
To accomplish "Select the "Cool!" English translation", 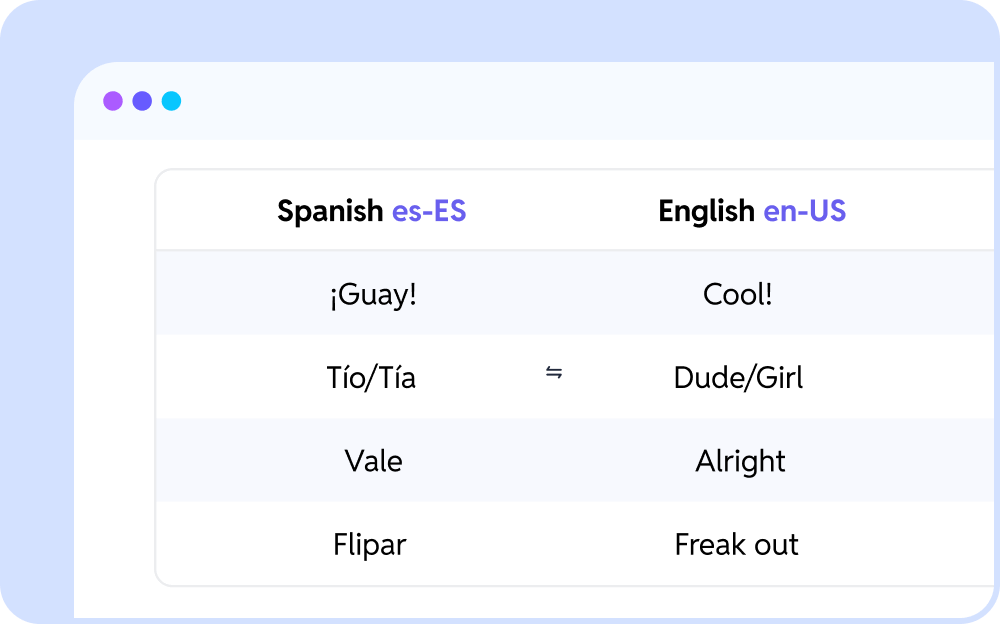I will (x=738, y=295).
